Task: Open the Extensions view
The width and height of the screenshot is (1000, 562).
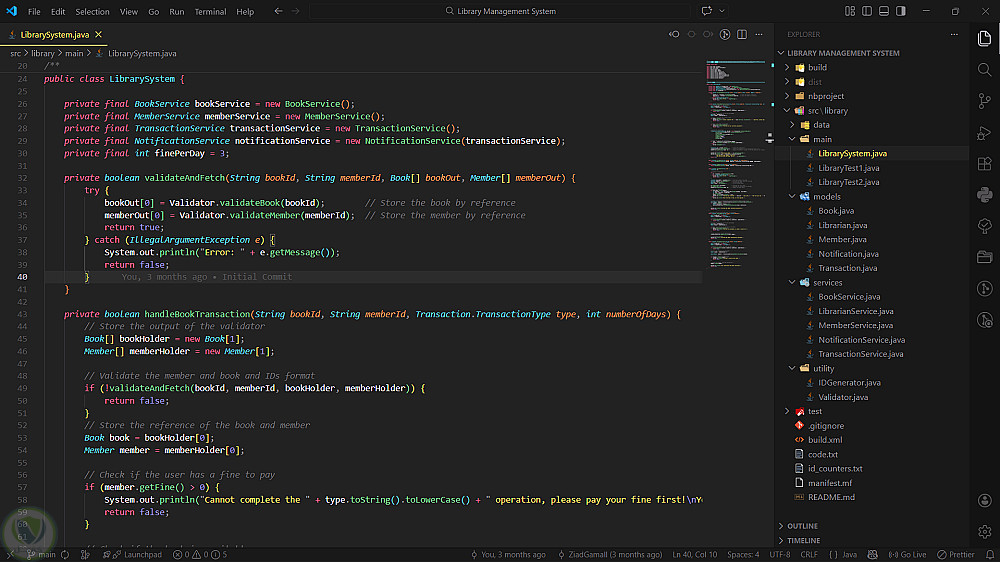Action: (x=985, y=164)
